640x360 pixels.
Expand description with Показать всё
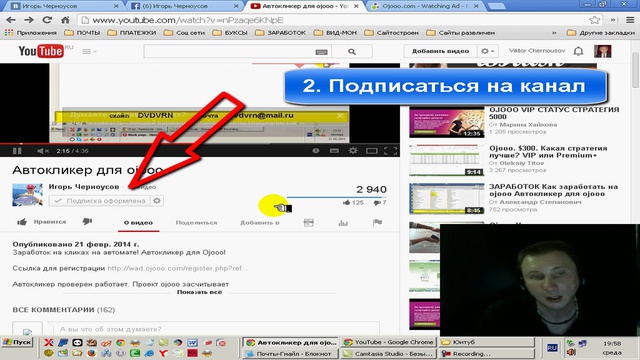(200, 292)
